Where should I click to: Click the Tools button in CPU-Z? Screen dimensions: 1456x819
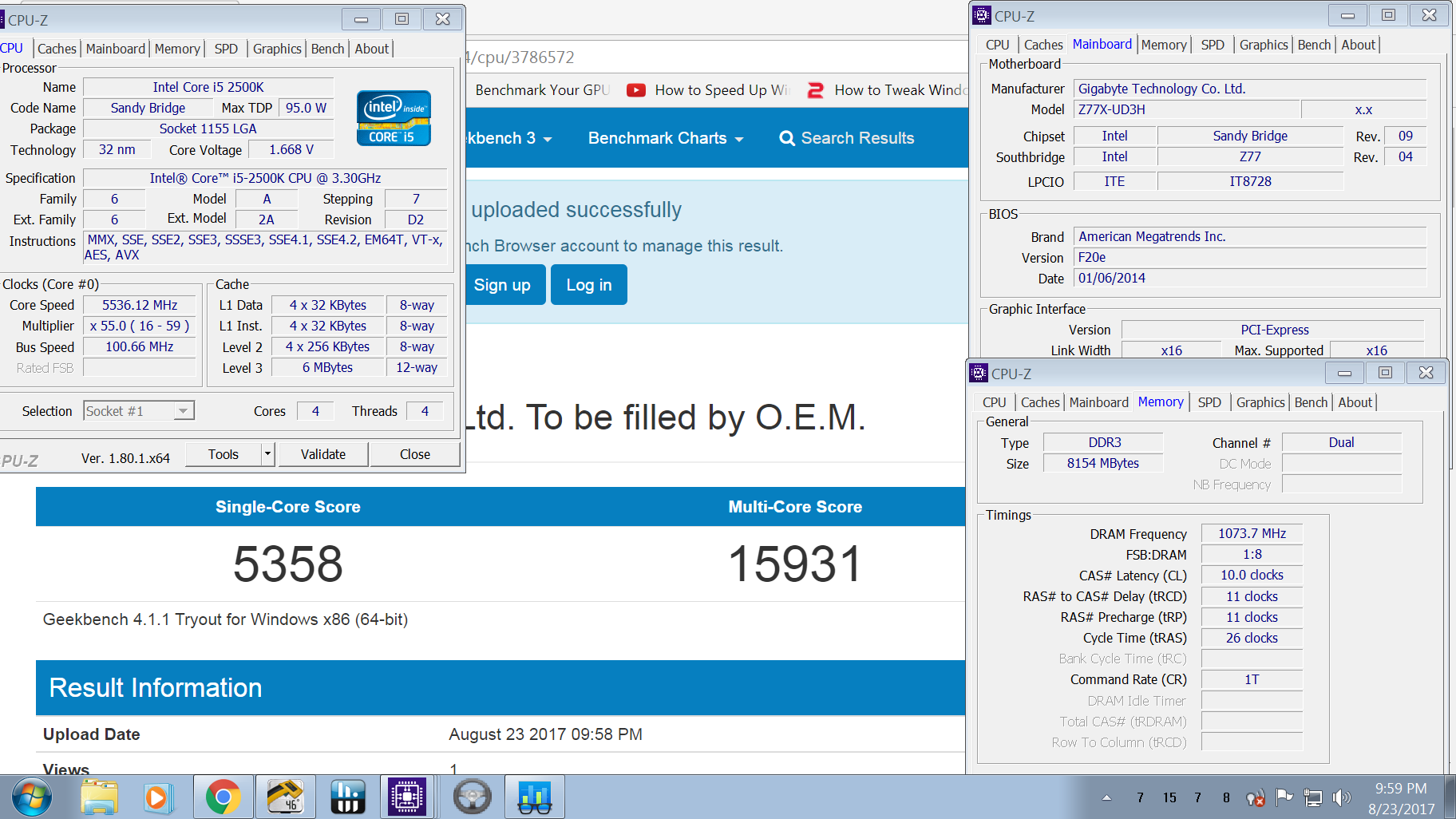click(224, 454)
